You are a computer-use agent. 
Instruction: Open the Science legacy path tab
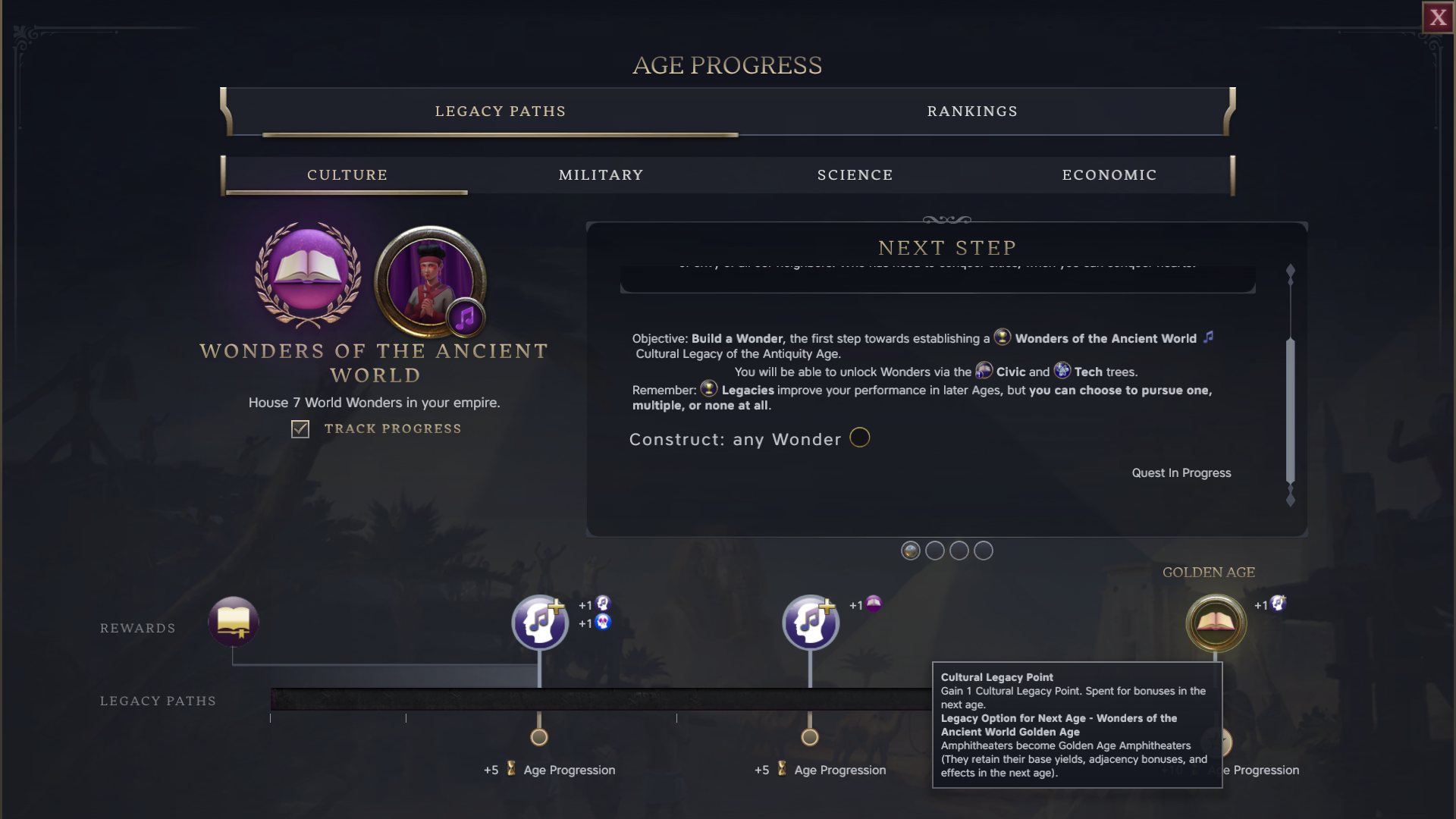click(x=855, y=175)
